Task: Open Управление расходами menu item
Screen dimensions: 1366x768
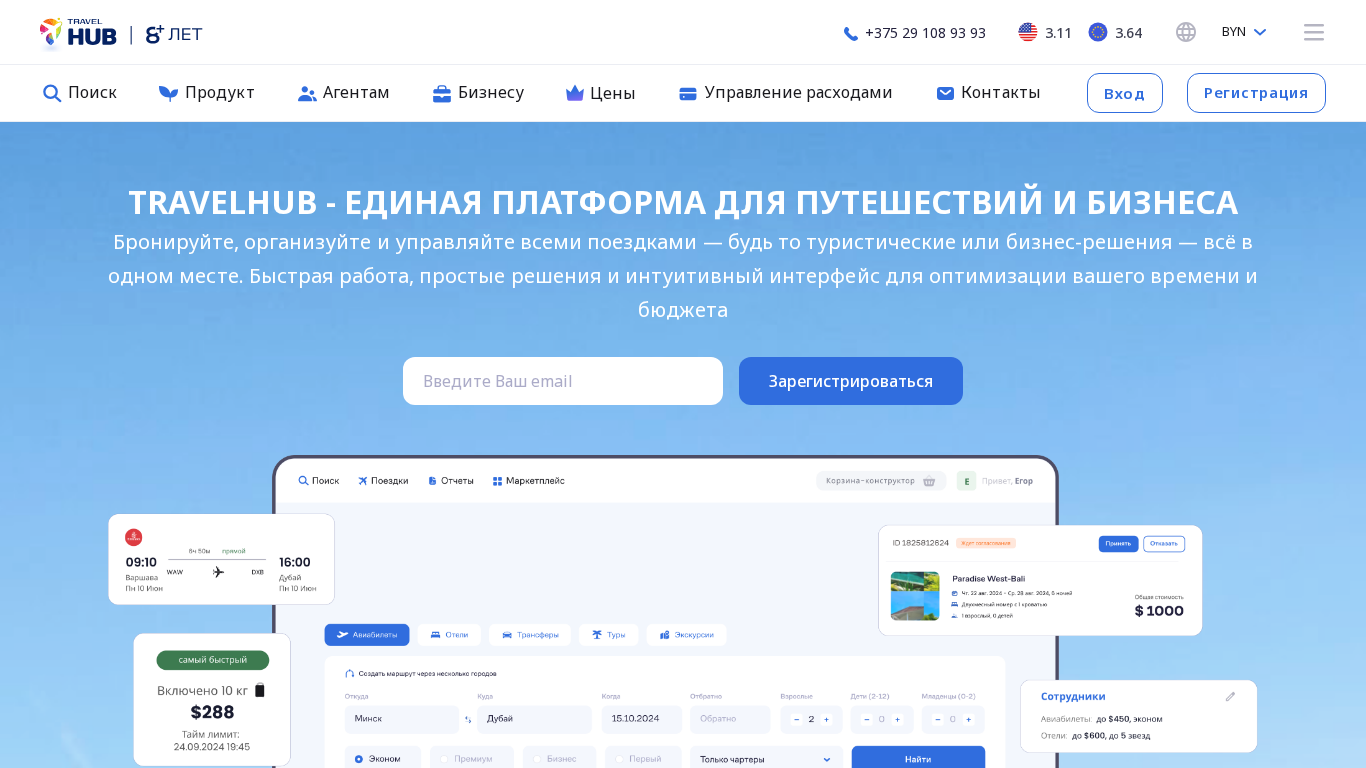Action: click(785, 93)
